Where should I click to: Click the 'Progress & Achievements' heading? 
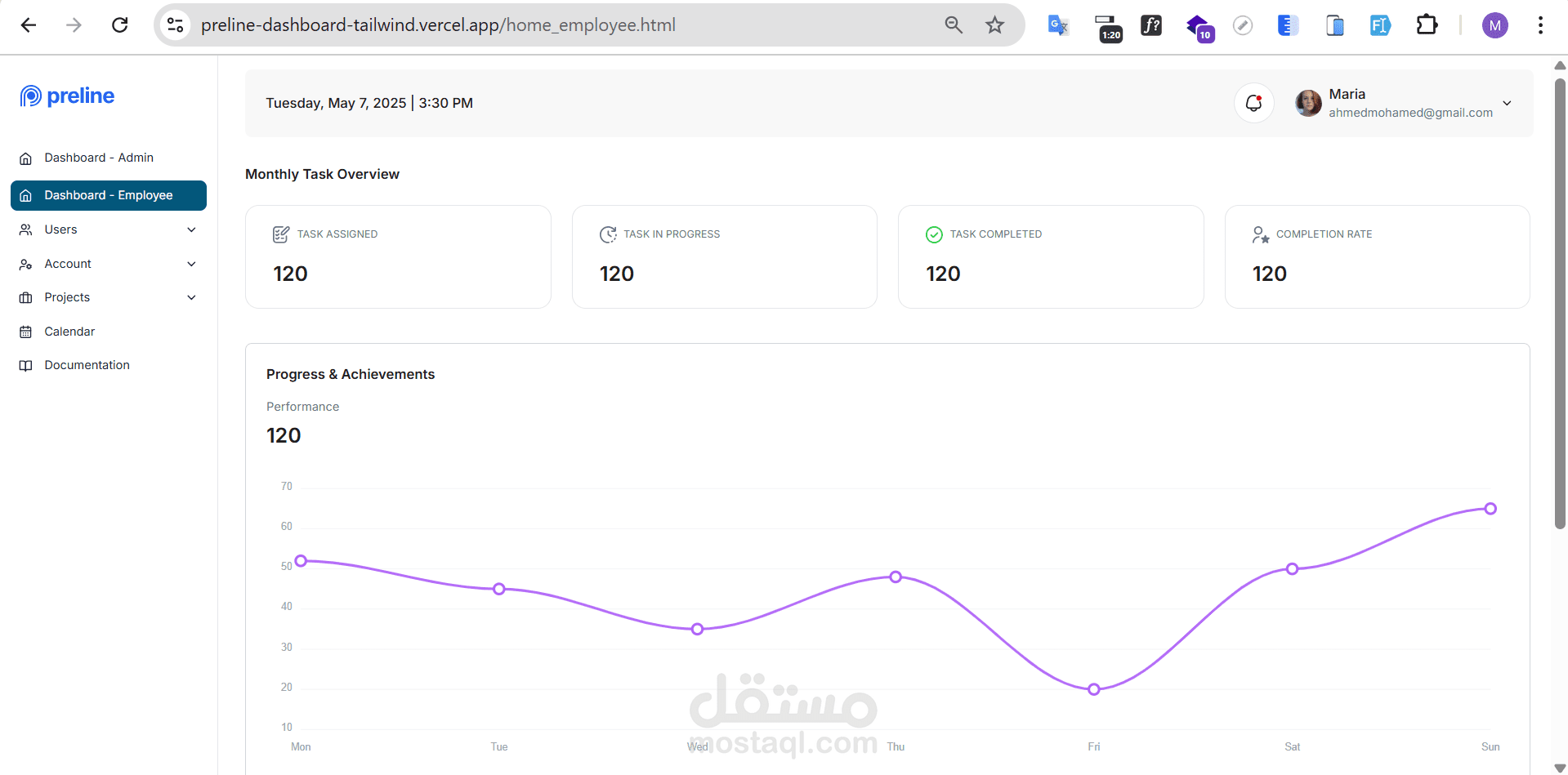click(x=351, y=374)
